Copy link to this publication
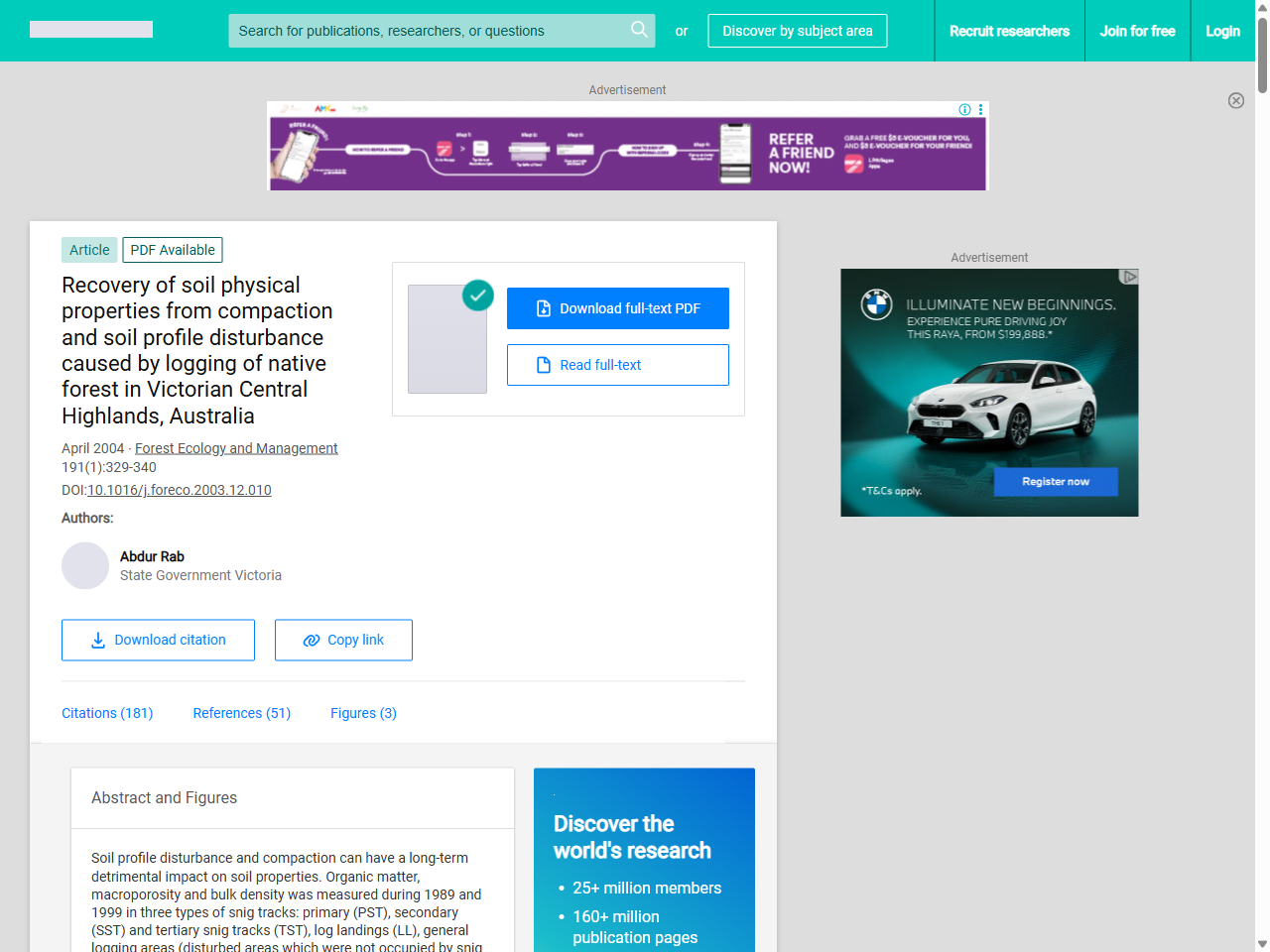 click(343, 640)
